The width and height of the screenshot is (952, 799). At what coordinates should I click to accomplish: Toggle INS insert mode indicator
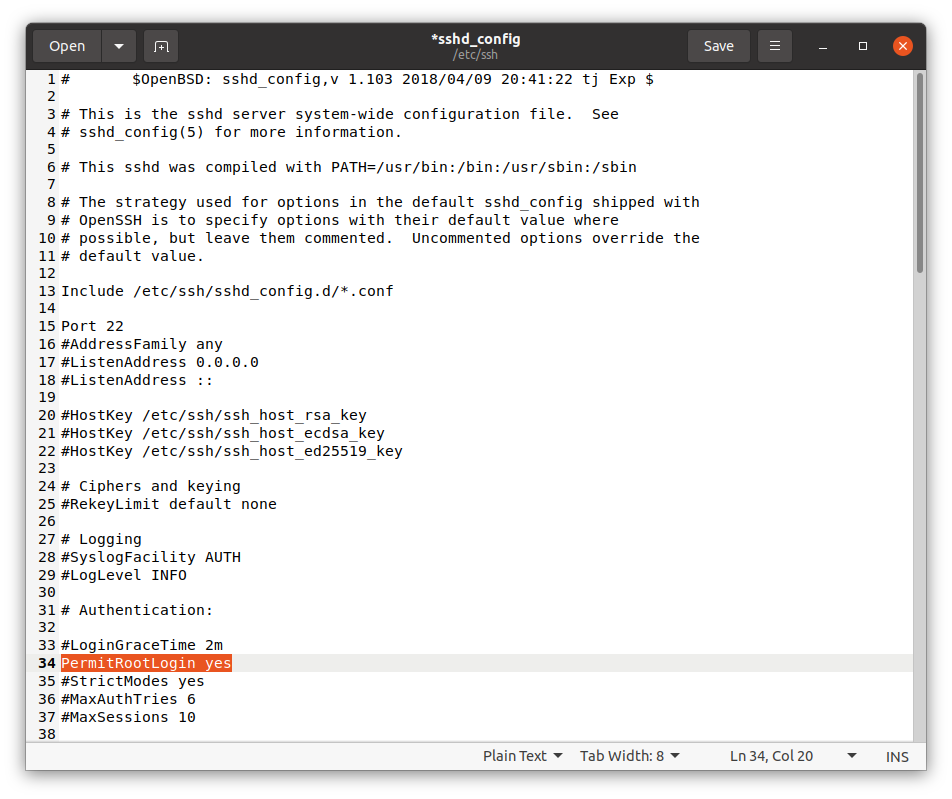(x=897, y=756)
